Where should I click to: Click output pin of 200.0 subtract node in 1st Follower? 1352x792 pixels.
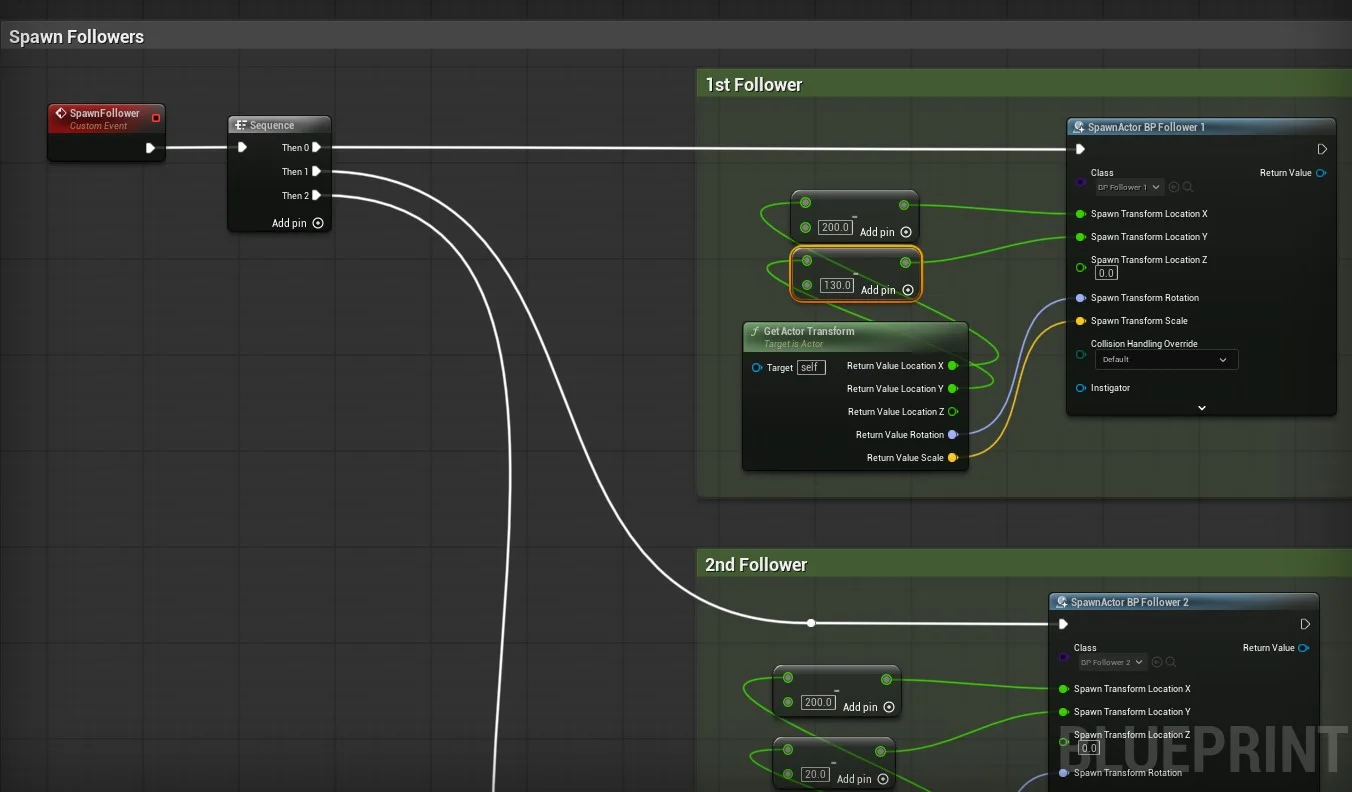[903, 205]
